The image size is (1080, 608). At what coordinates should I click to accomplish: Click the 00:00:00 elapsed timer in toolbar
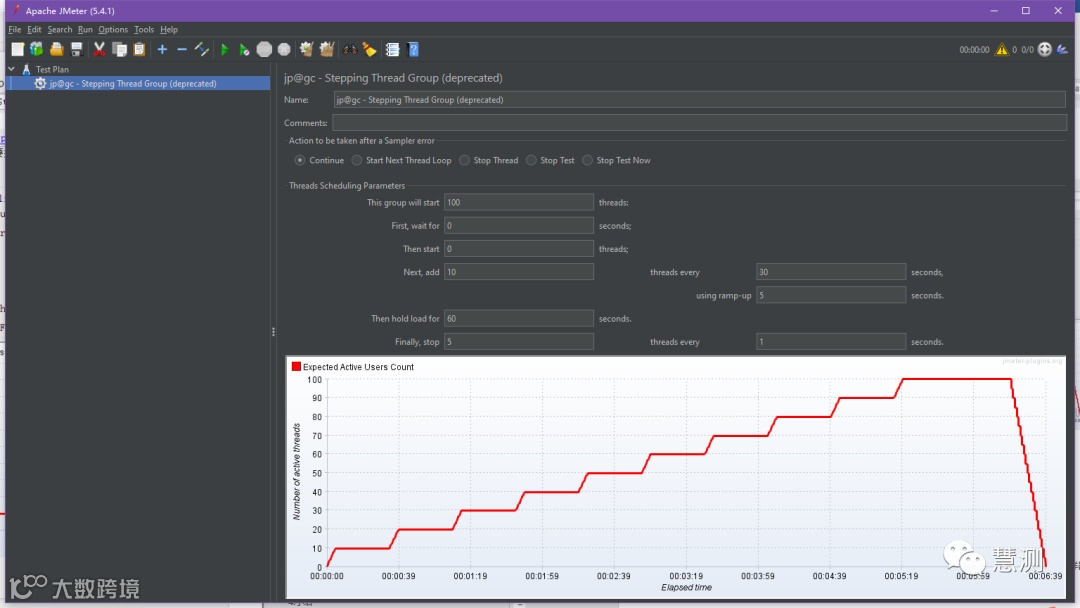pos(974,50)
